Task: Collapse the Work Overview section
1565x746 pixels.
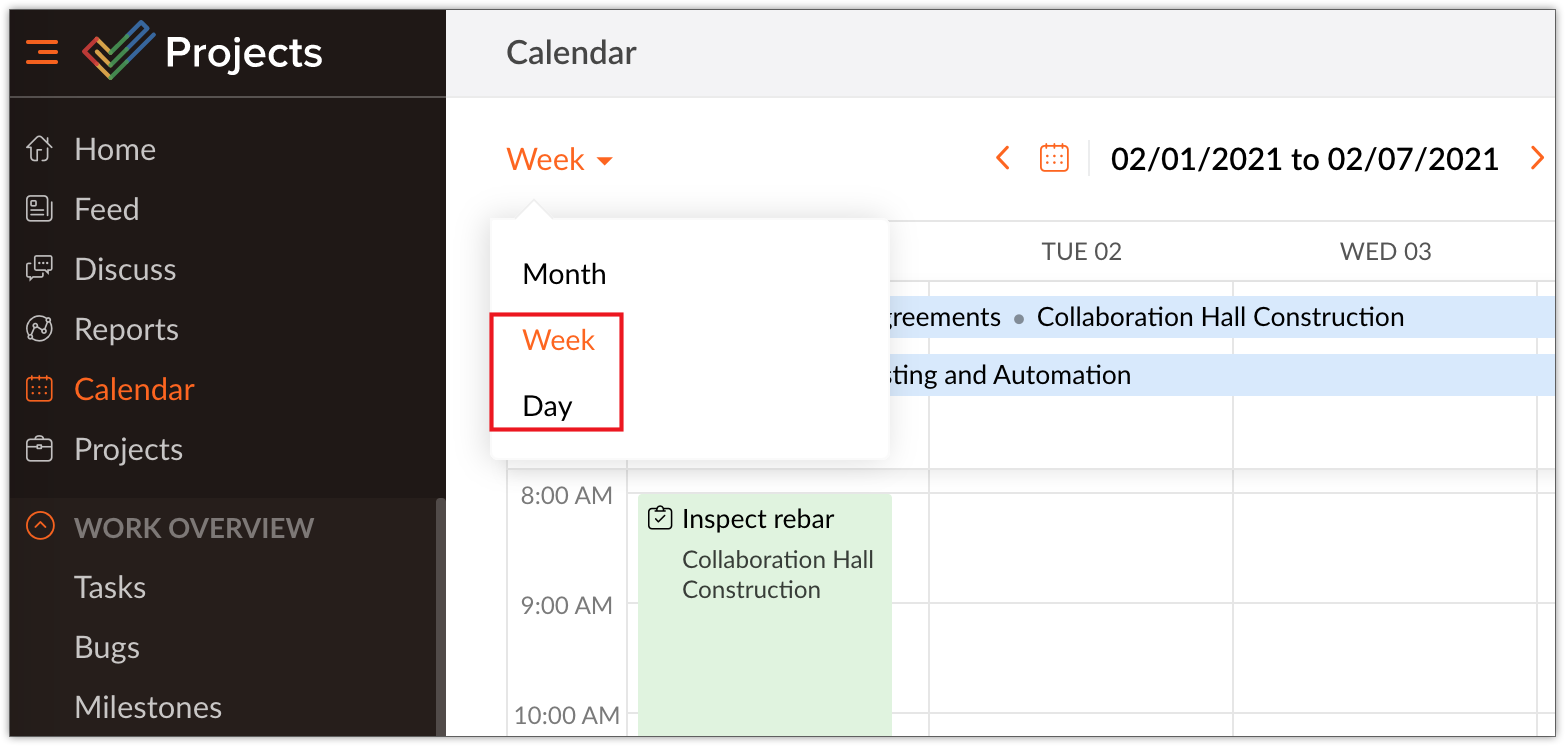Action: tap(40, 527)
